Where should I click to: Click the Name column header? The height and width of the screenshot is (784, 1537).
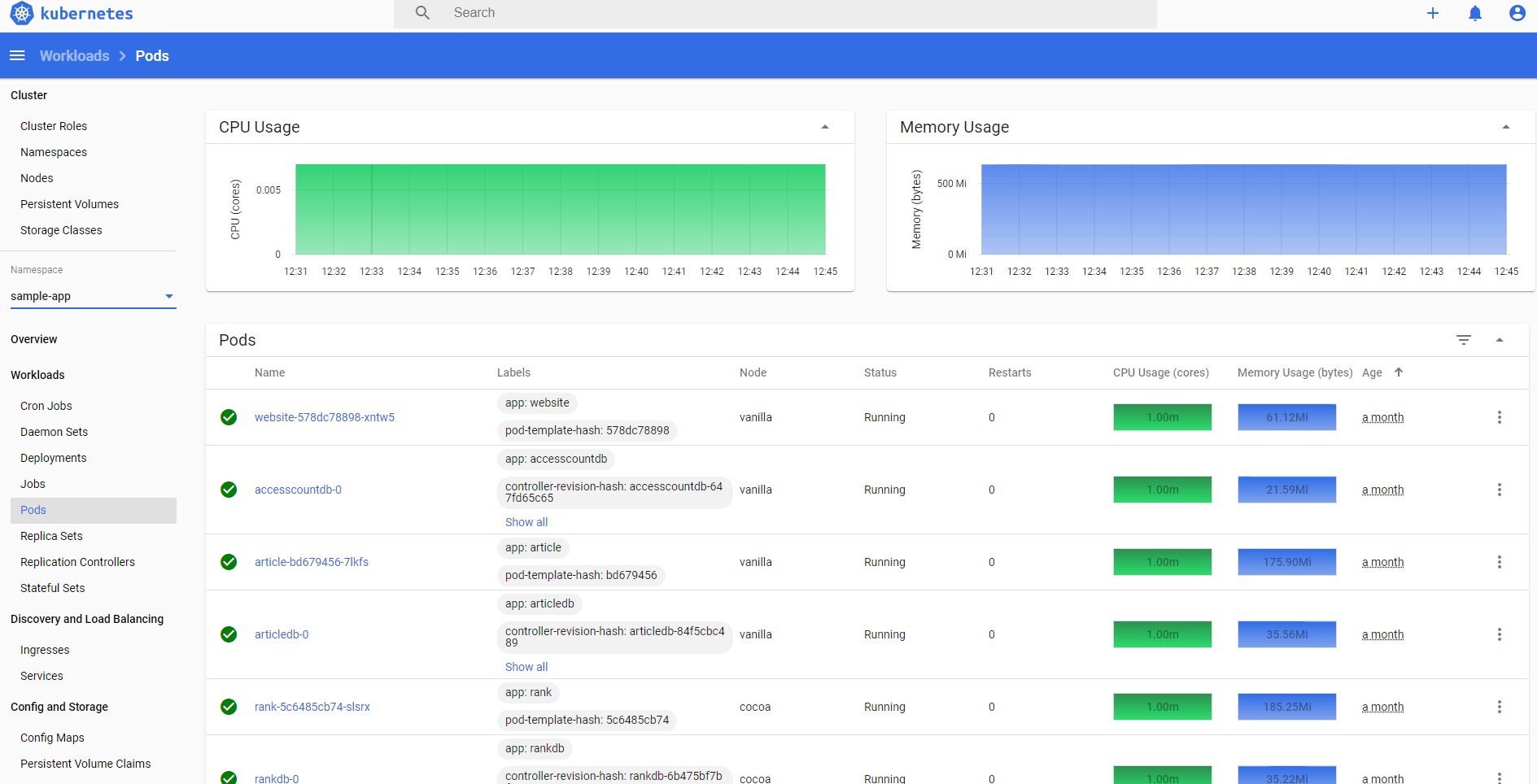[269, 372]
